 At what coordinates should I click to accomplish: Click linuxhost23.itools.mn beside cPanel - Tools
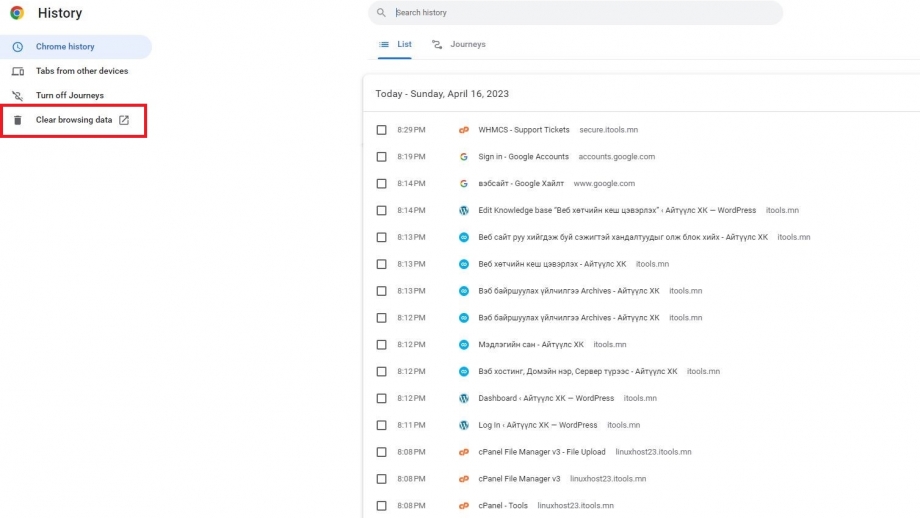pos(576,506)
